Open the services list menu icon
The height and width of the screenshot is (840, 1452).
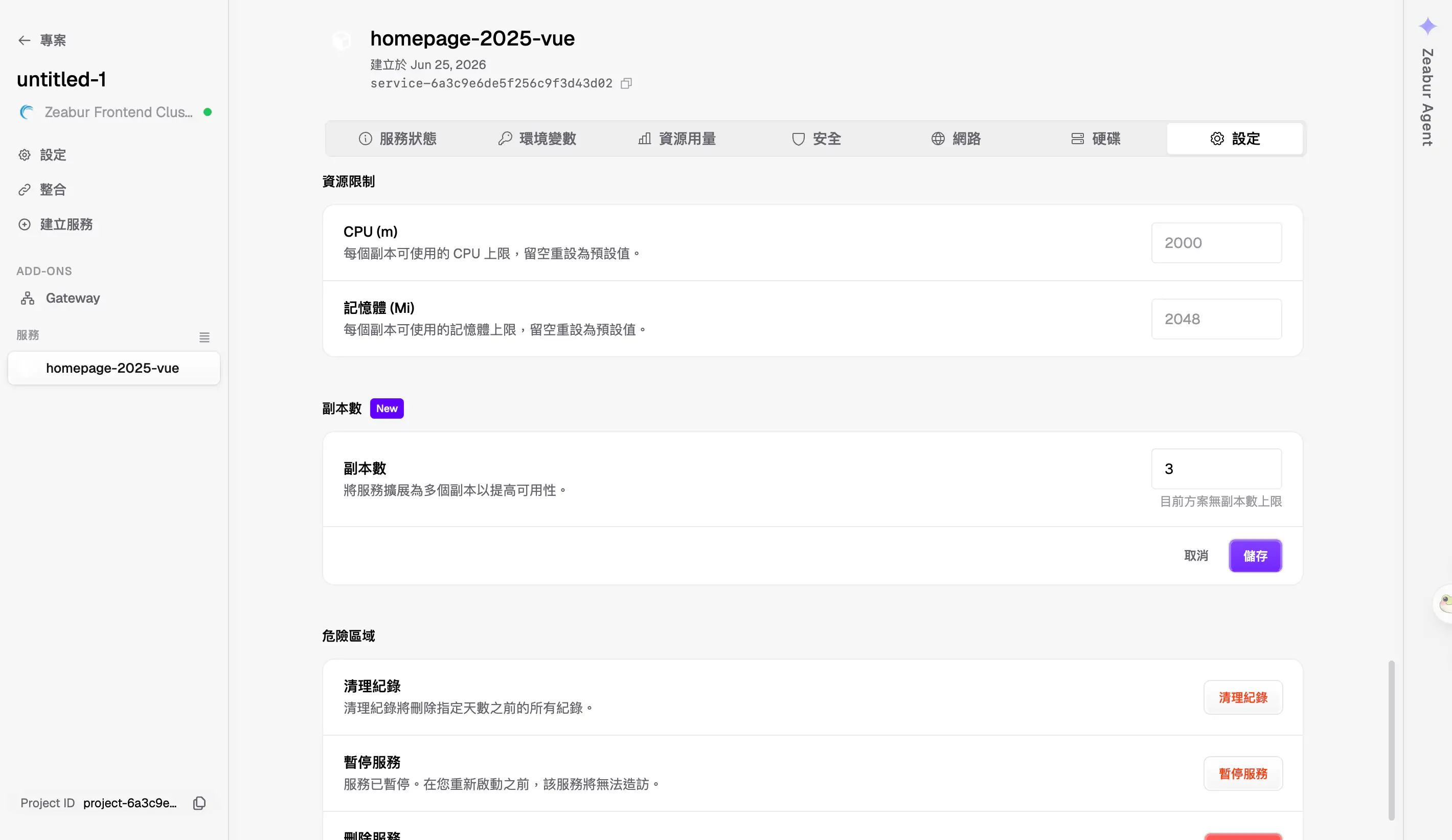[205, 337]
